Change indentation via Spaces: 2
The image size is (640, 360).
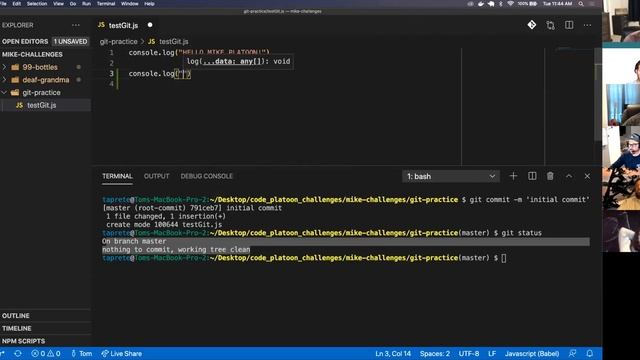435,353
